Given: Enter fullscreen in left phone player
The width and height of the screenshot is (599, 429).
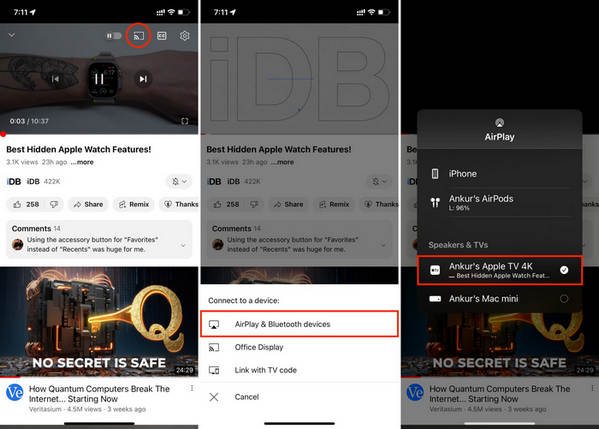Looking at the screenshot, I should pyautogui.click(x=185, y=121).
